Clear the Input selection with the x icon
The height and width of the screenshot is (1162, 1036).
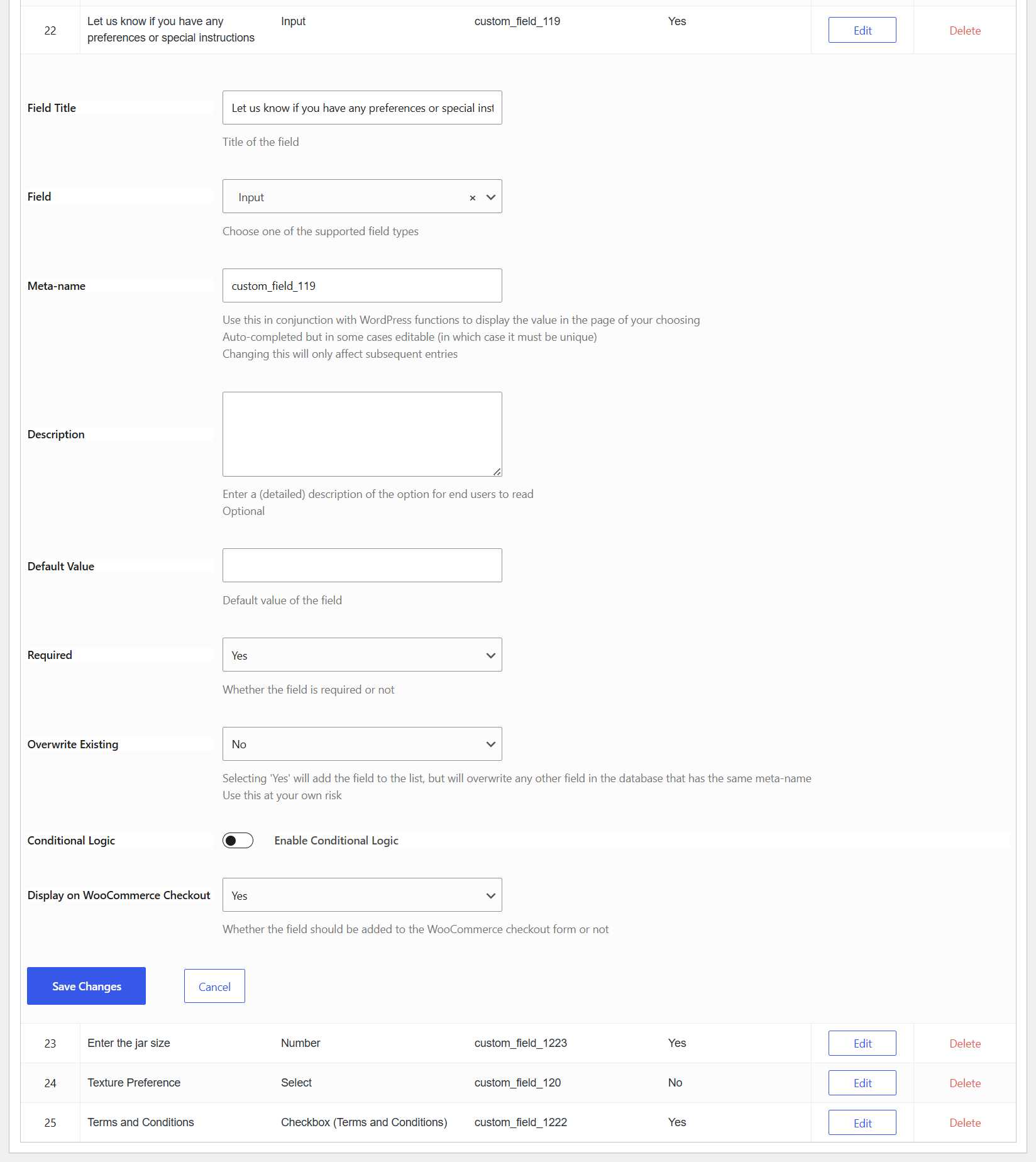tap(473, 197)
